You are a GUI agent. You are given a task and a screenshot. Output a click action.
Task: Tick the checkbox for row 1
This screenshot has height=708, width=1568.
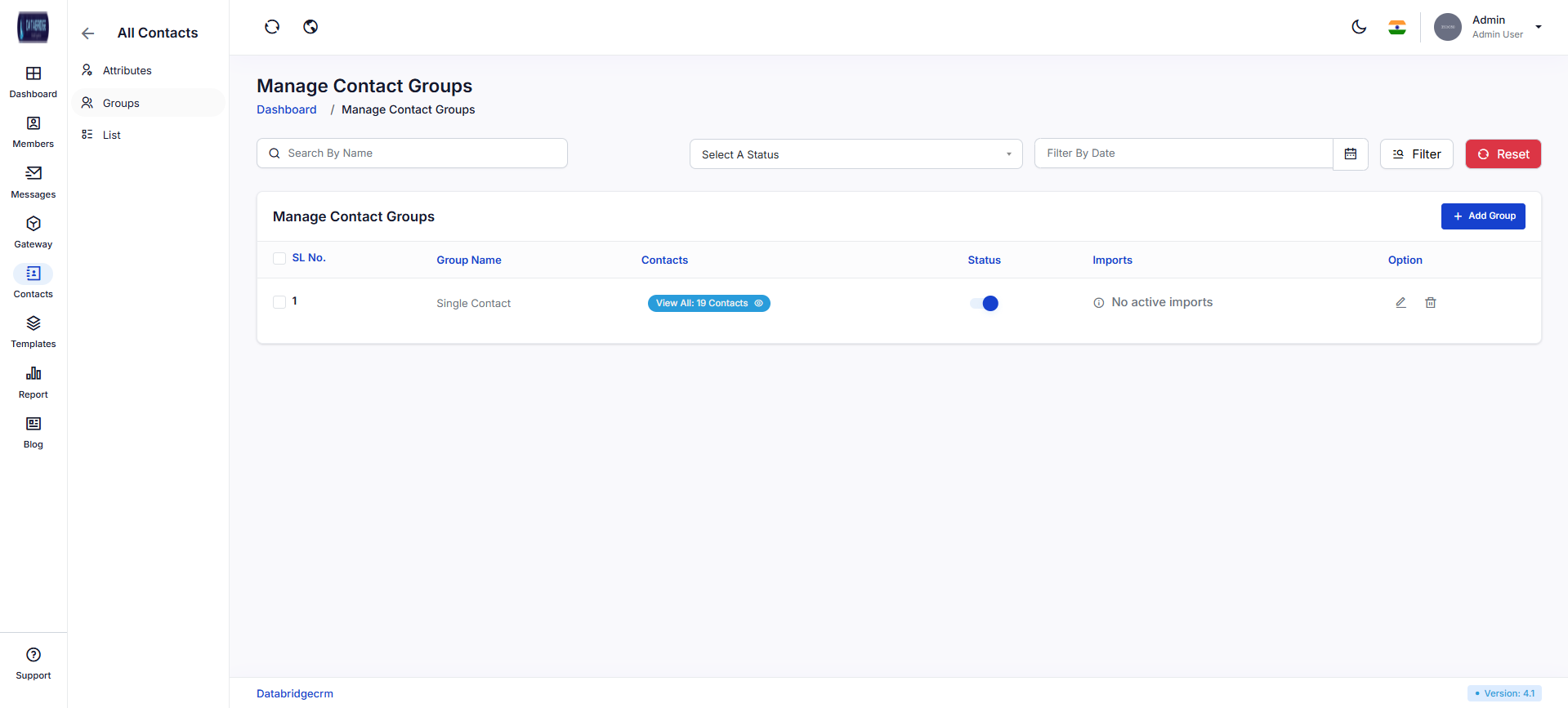tap(279, 302)
